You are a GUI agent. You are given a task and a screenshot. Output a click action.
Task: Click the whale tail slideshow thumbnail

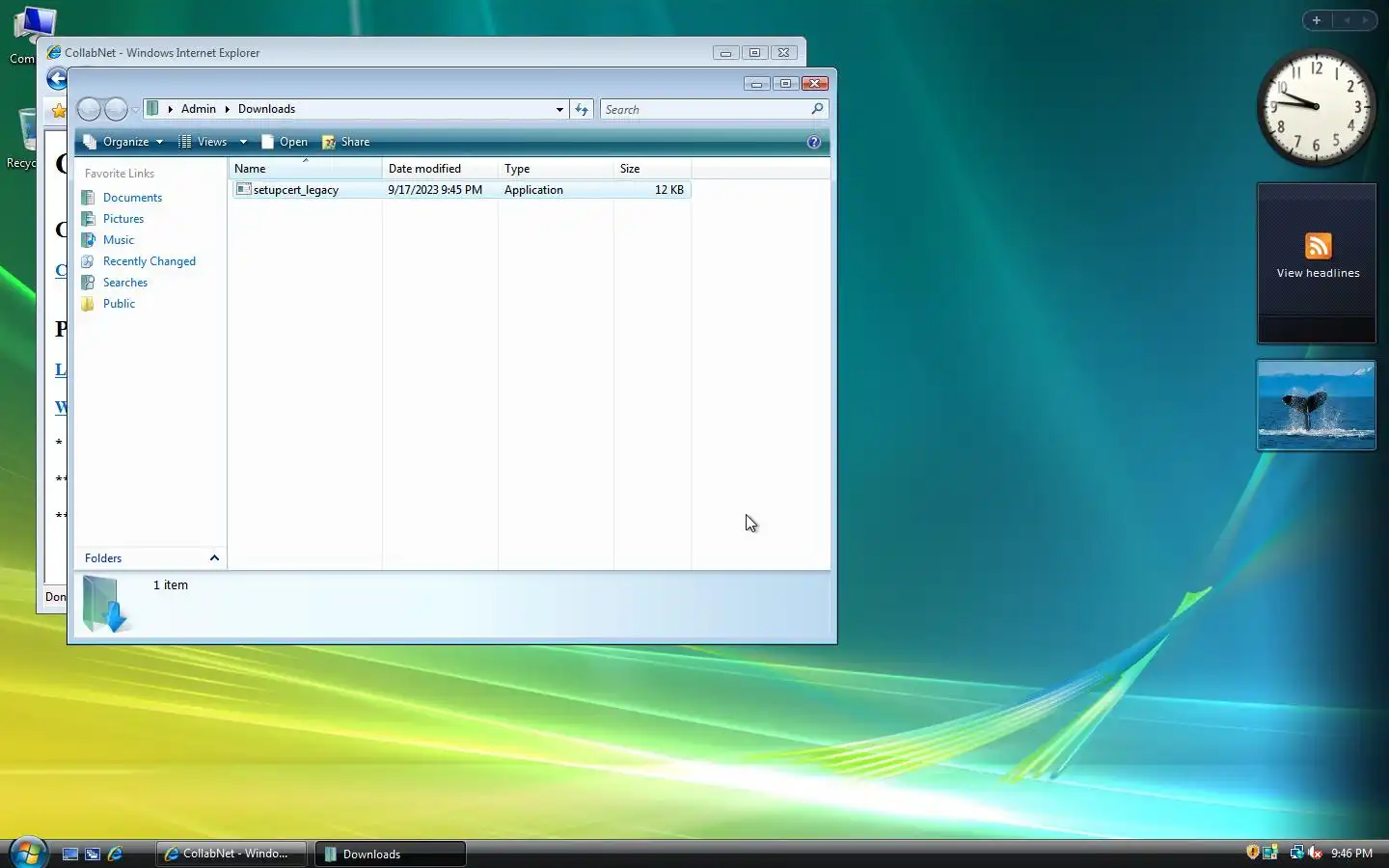click(x=1317, y=405)
